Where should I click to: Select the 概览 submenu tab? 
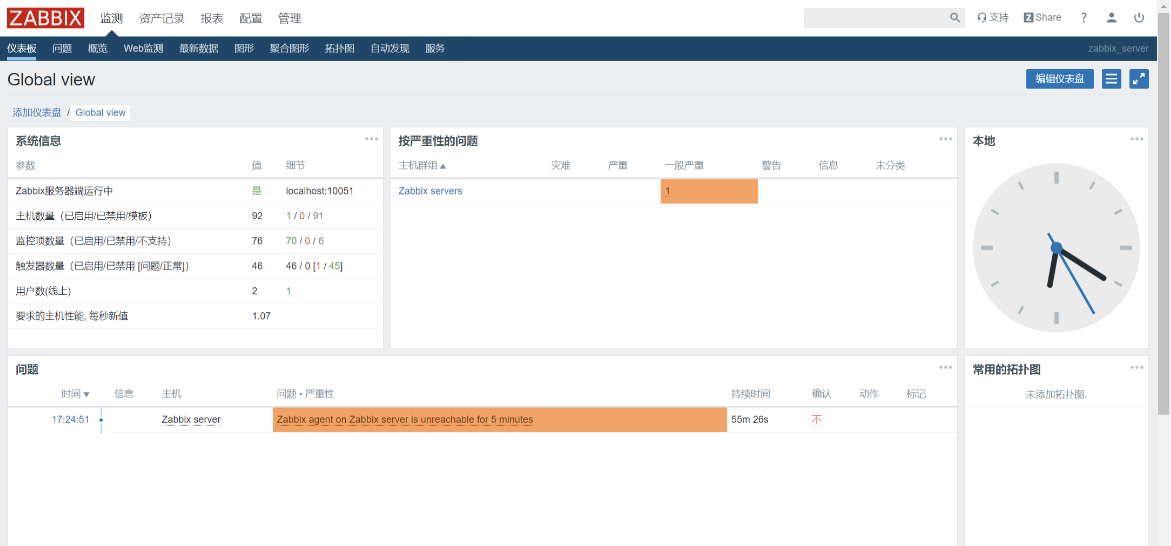[x=98, y=49]
